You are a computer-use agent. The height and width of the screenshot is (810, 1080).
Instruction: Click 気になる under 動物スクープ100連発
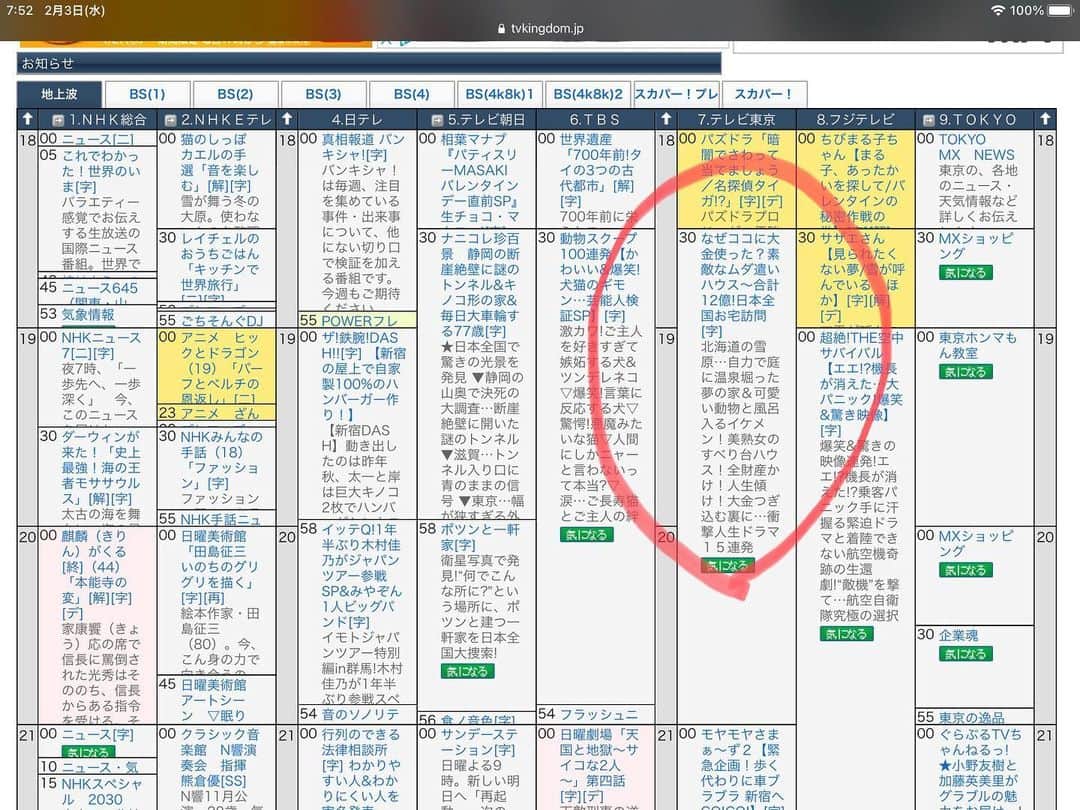587,534
